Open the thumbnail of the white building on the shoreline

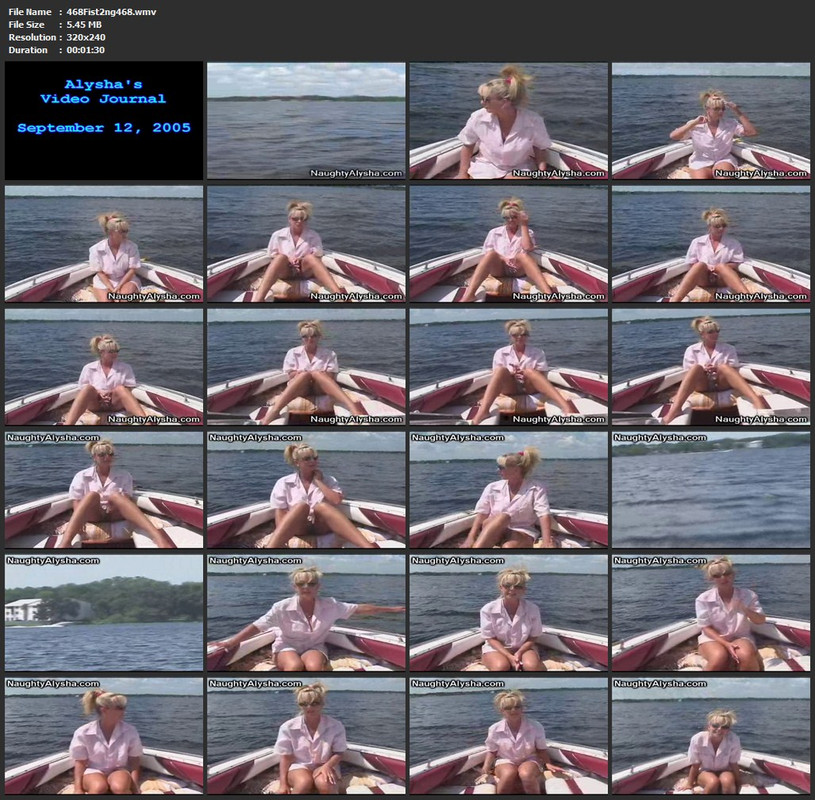click(x=104, y=613)
